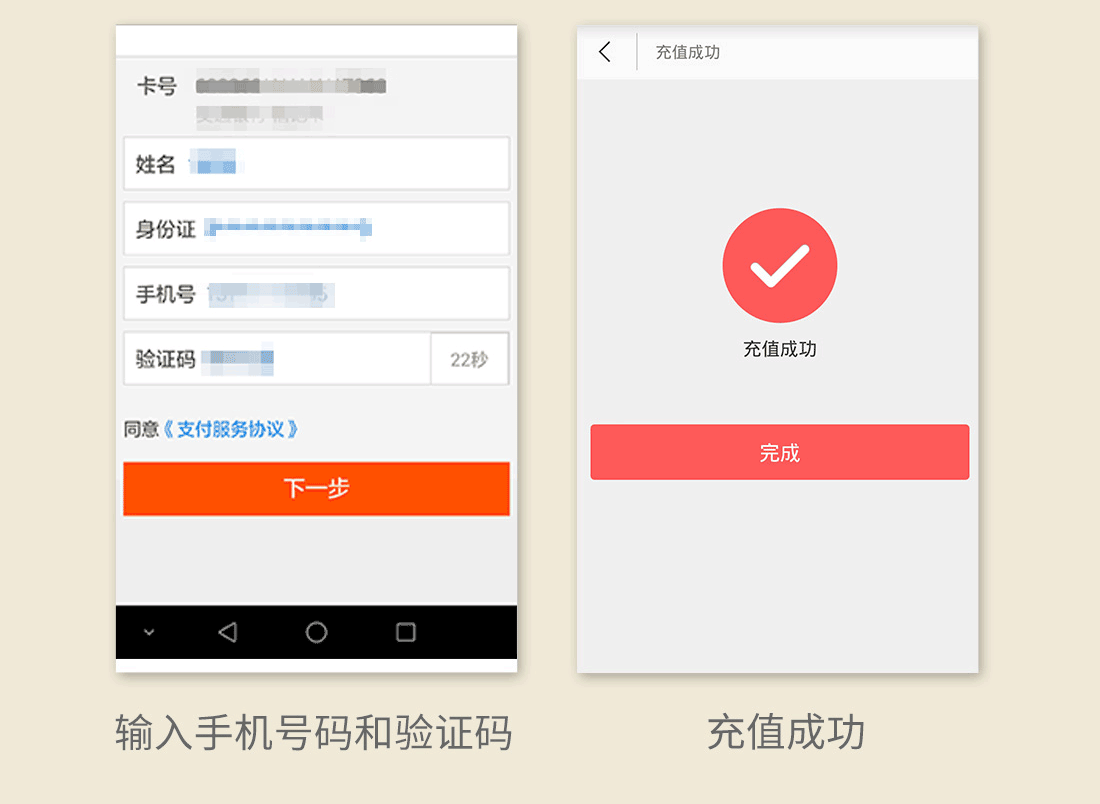Click the red success checkmark circle

click(x=779, y=265)
